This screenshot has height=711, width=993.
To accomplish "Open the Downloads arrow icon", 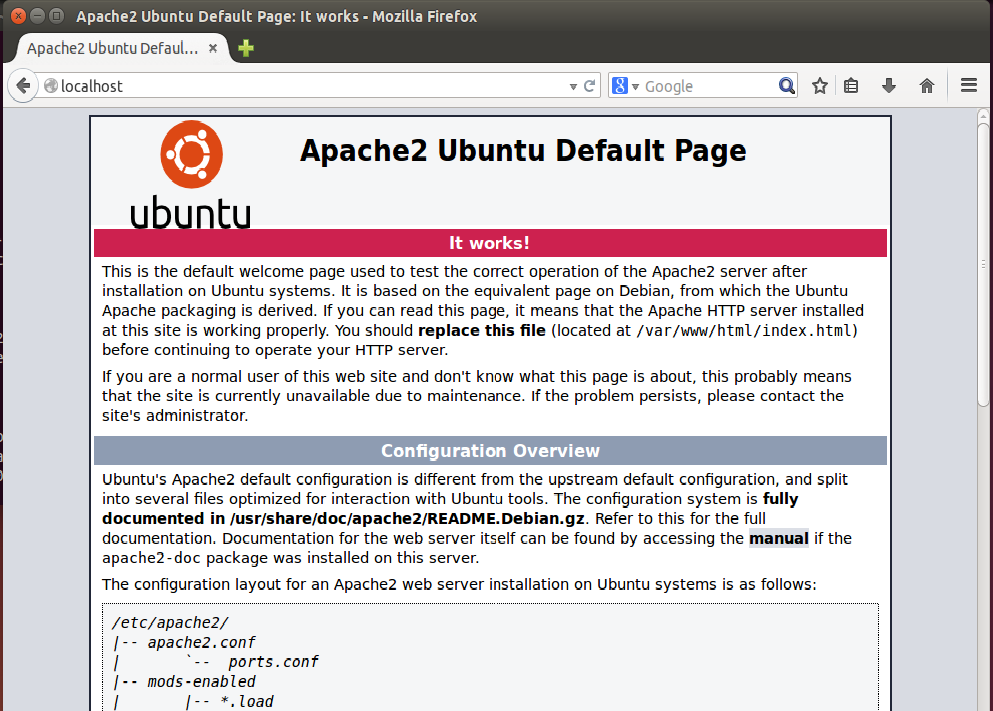I will [888, 86].
